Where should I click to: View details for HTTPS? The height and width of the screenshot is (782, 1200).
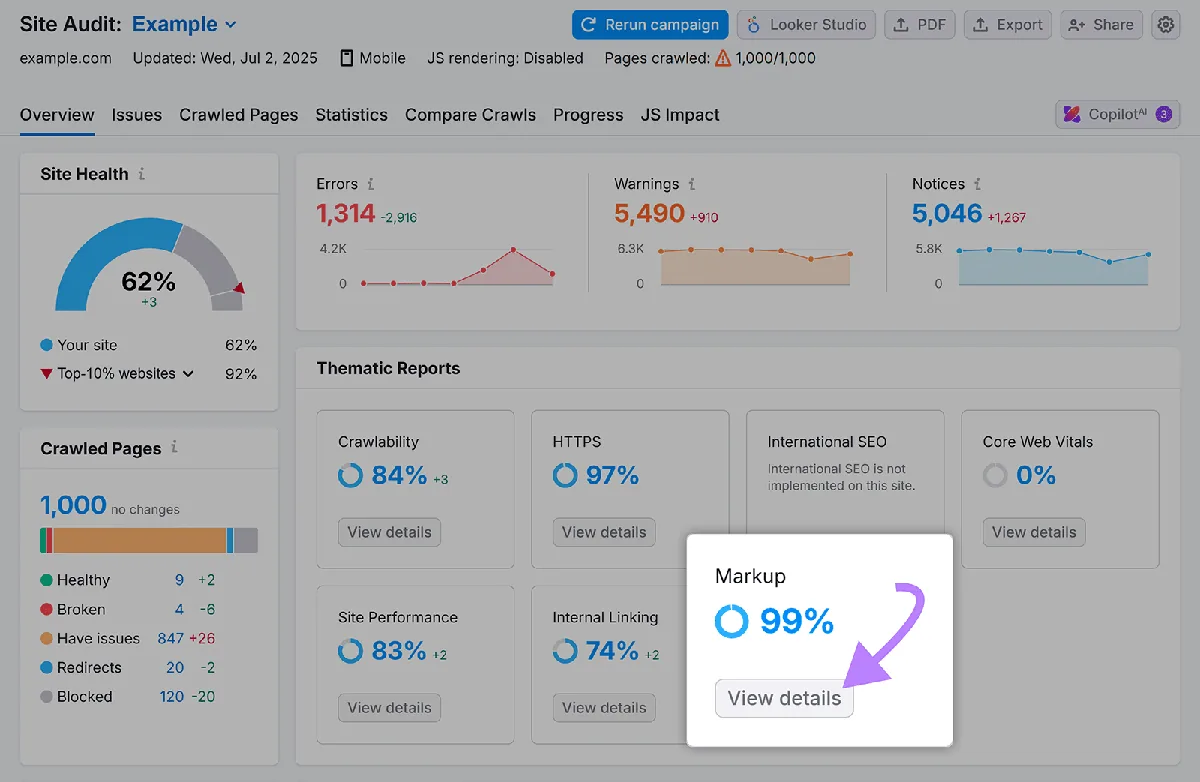point(604,532)
